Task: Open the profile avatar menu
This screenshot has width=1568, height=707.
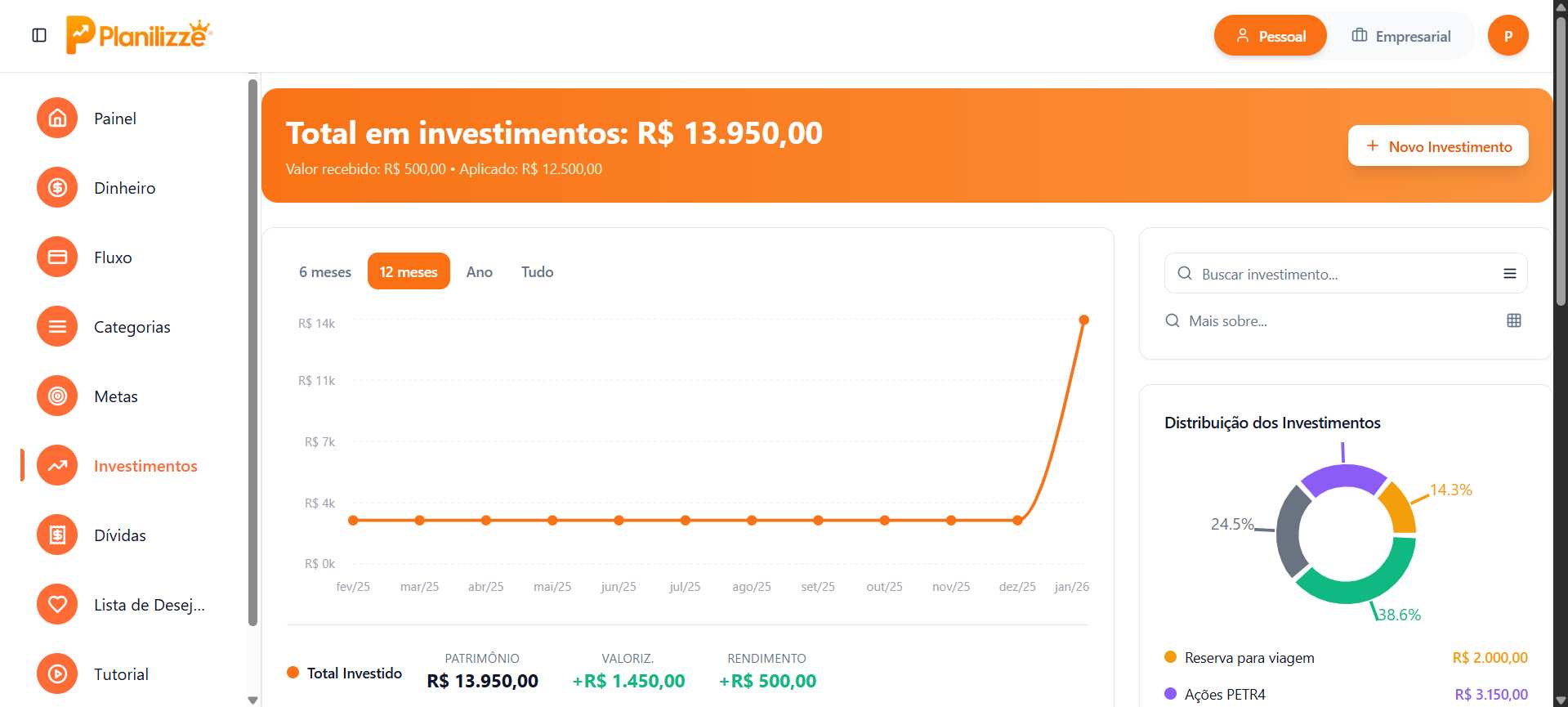Action: 1508,36
